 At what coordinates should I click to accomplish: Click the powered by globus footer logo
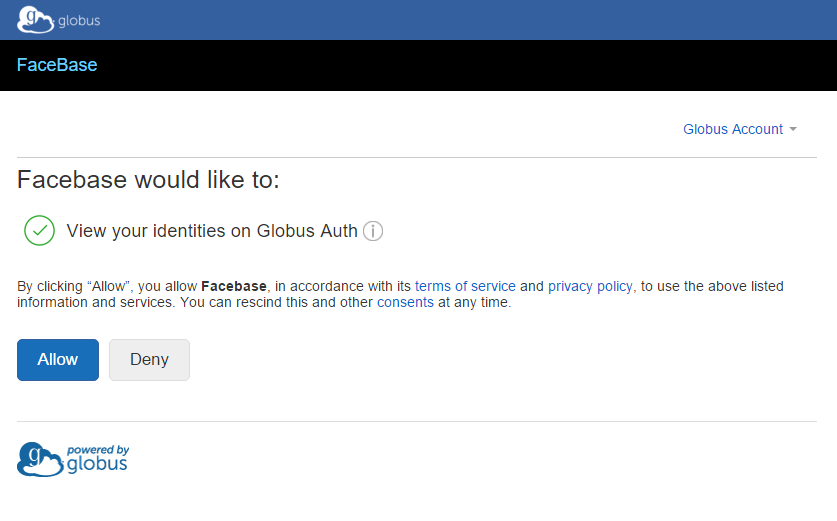pos(73,459)
